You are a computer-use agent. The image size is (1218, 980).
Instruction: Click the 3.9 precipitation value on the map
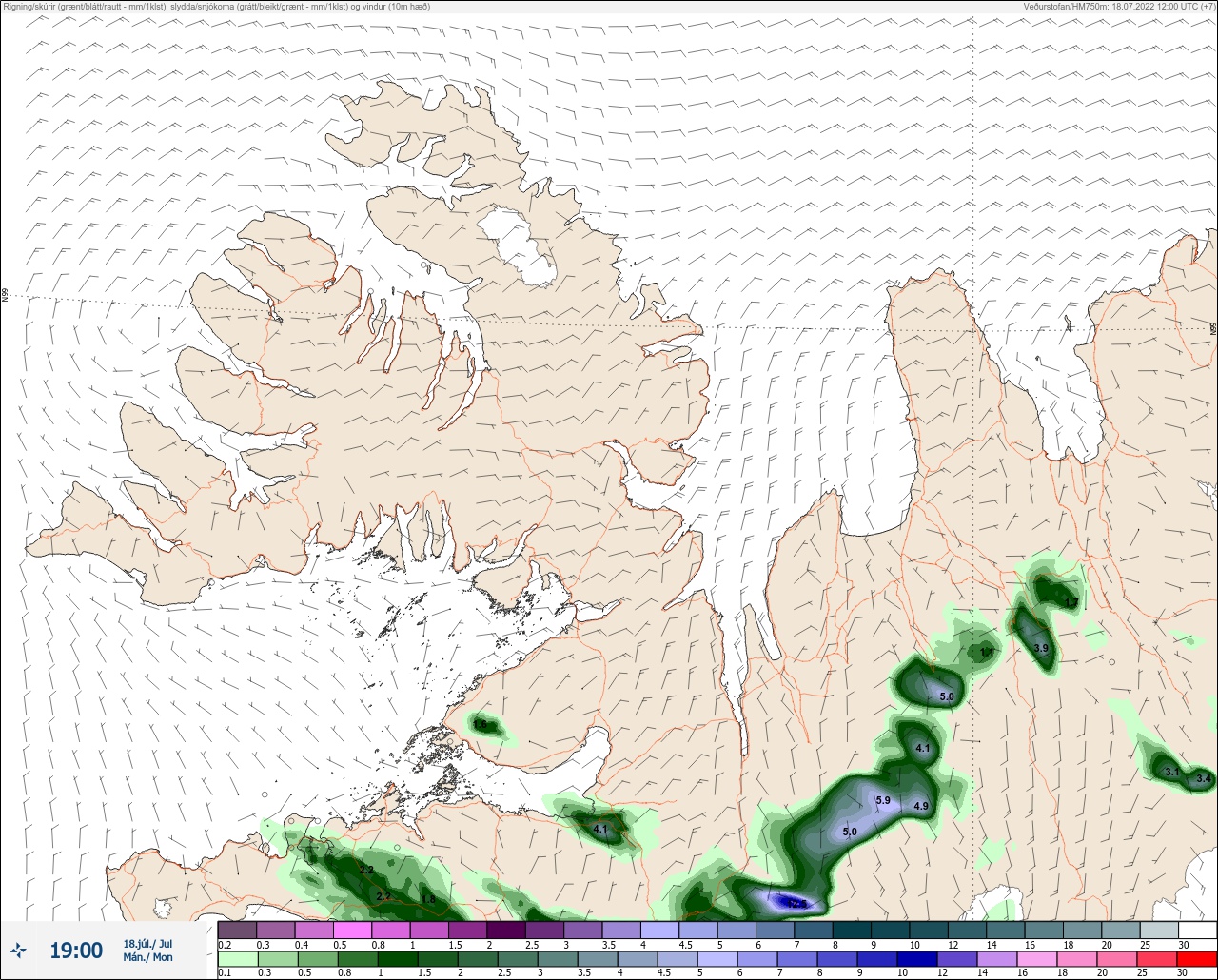[x=1041, y=648]
